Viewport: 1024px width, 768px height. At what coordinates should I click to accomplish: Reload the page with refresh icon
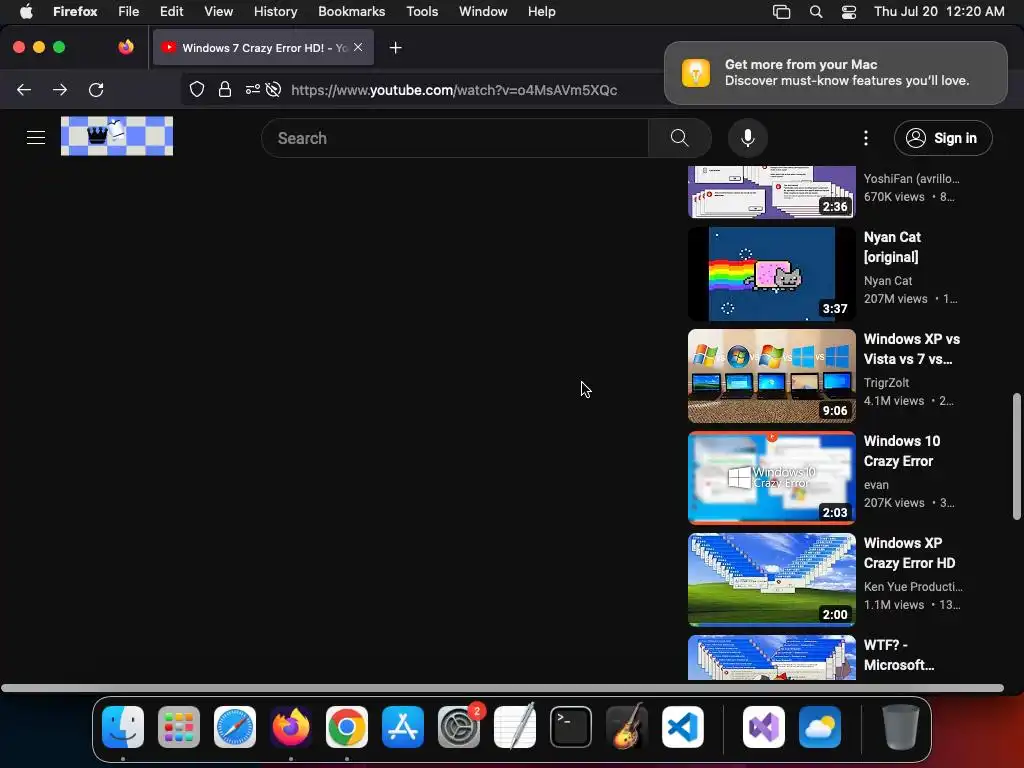pyautogui.click(x=96, y=89)
